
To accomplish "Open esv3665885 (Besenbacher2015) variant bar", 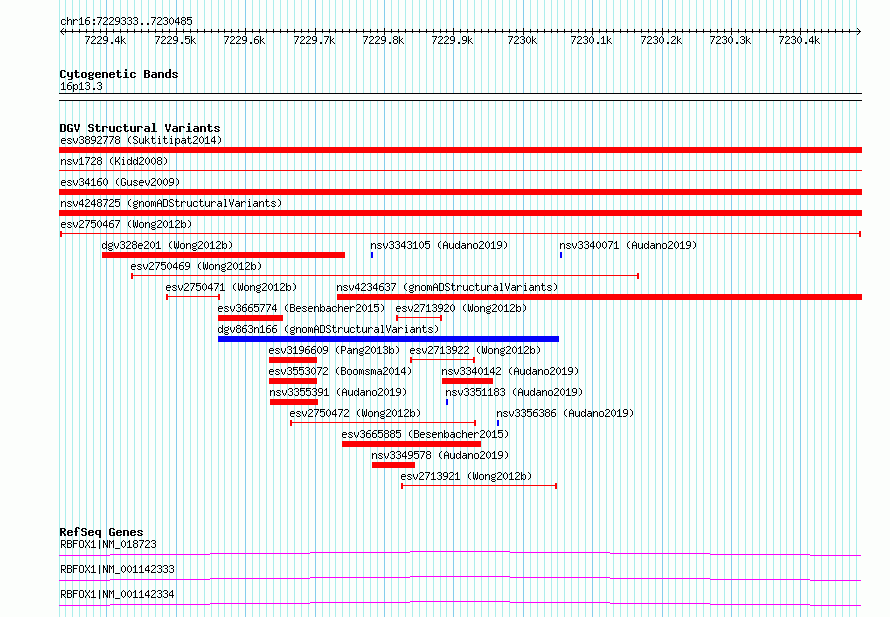I will tap(412, 444).
